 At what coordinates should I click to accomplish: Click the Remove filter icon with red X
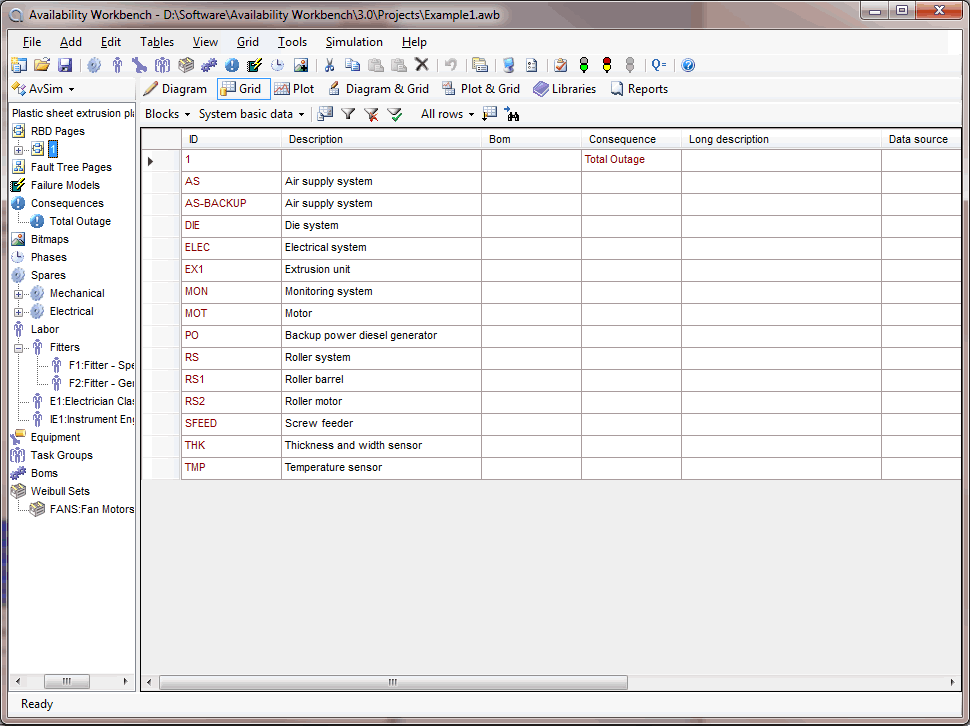371,114
